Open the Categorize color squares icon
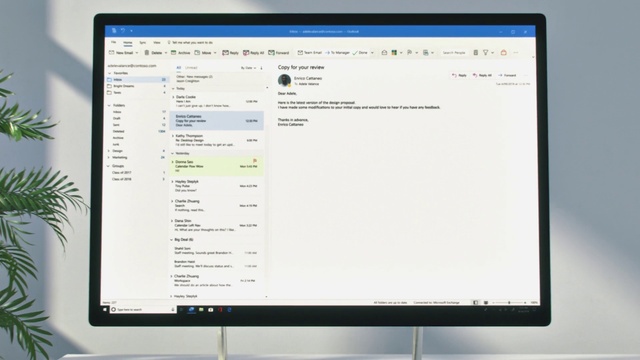This screenshot has width=640, height=360. pos(394,53)
